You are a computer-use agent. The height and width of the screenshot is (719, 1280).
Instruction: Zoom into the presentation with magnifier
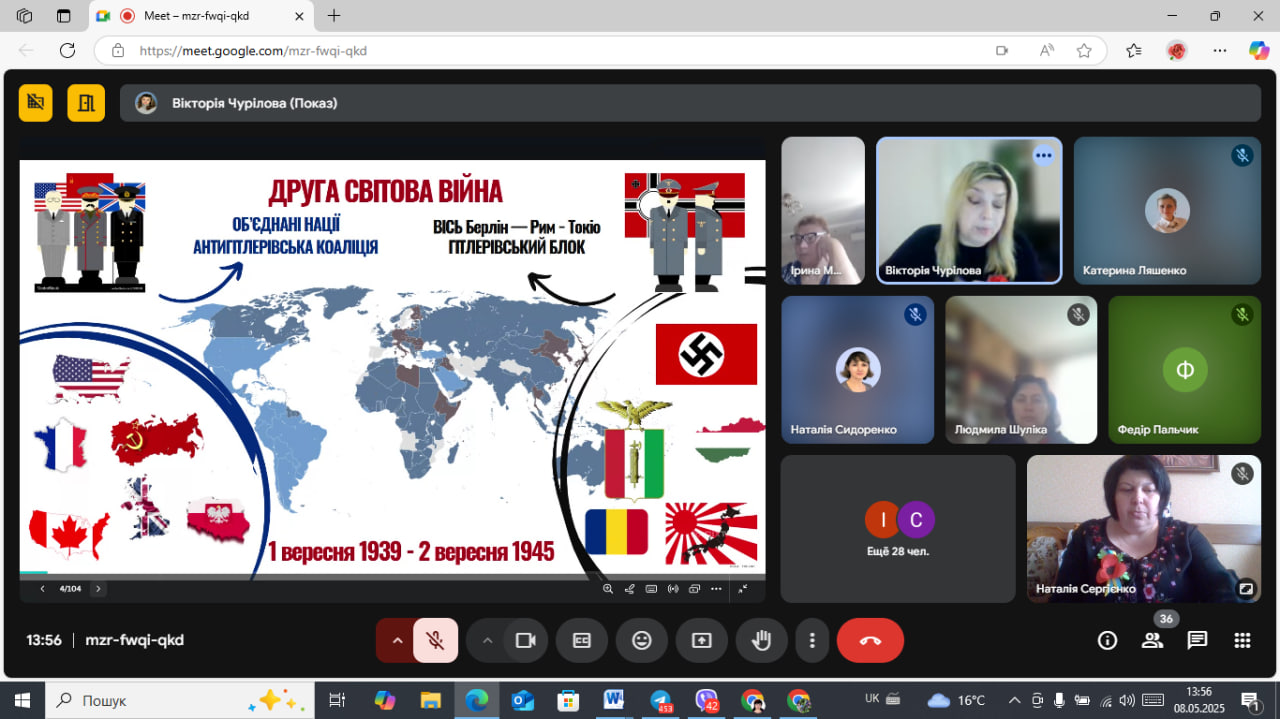[608, 589]
